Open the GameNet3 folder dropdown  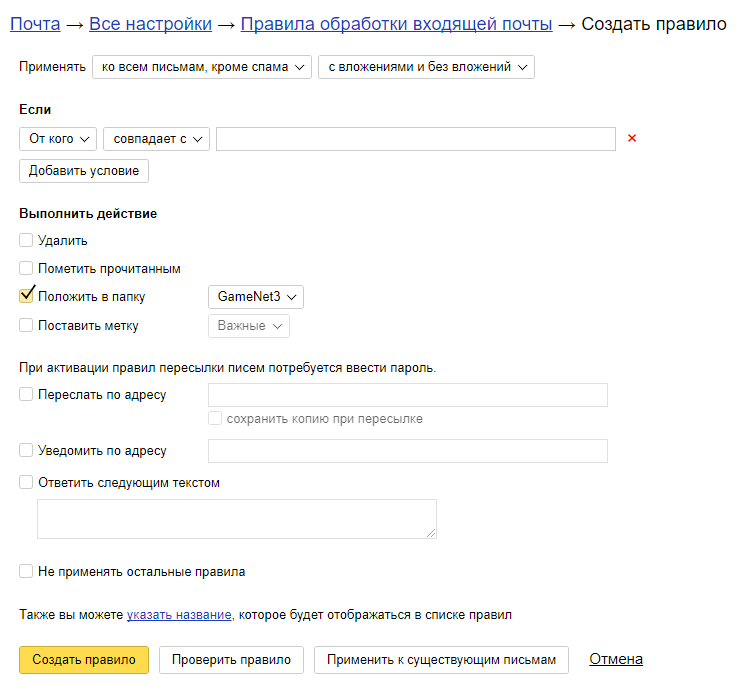pyautogui.click(x=255, y=297)
